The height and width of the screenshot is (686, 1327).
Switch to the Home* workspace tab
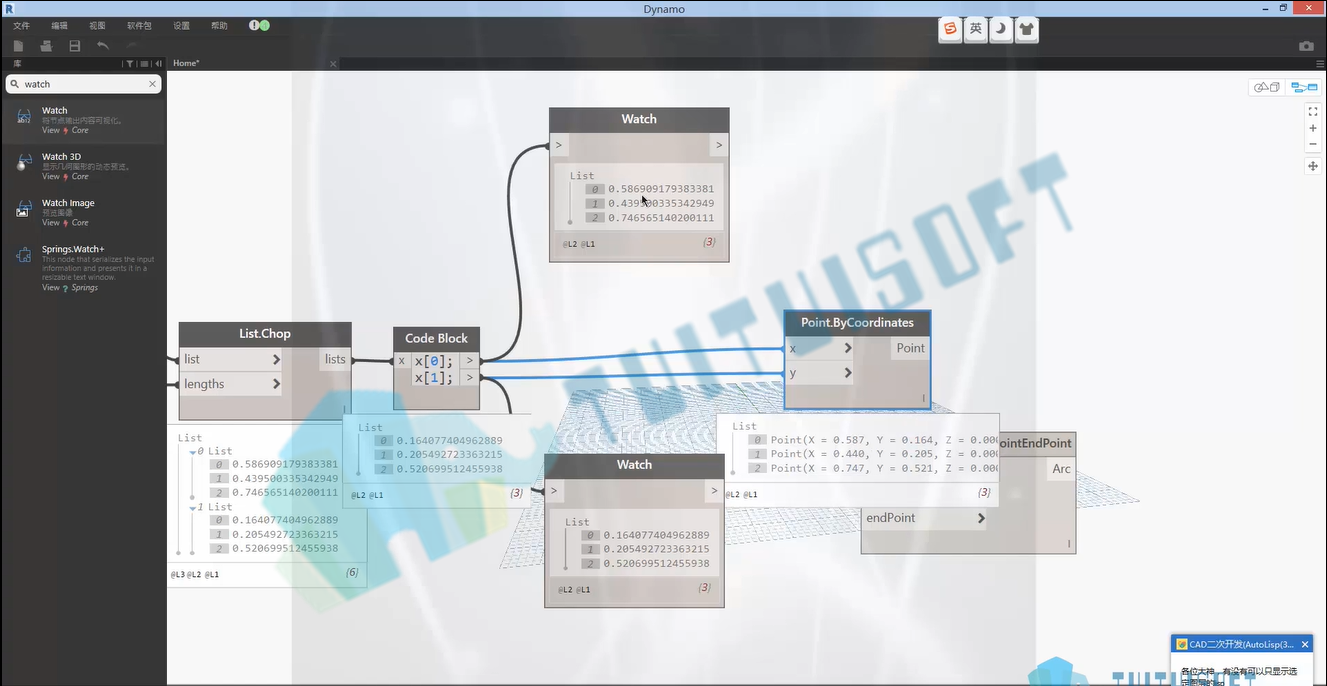click(186, 63)
